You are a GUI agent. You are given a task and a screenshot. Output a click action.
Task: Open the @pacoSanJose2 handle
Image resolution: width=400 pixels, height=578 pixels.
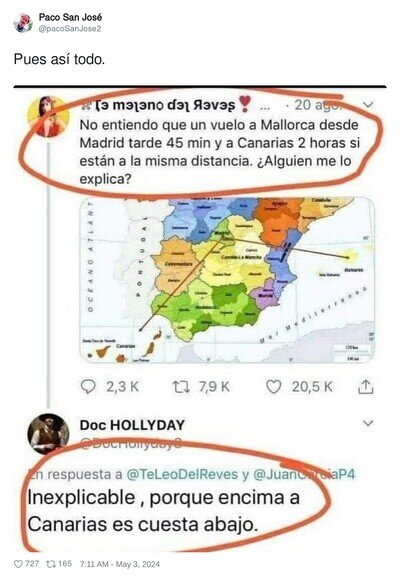click(x=70, y=29)
